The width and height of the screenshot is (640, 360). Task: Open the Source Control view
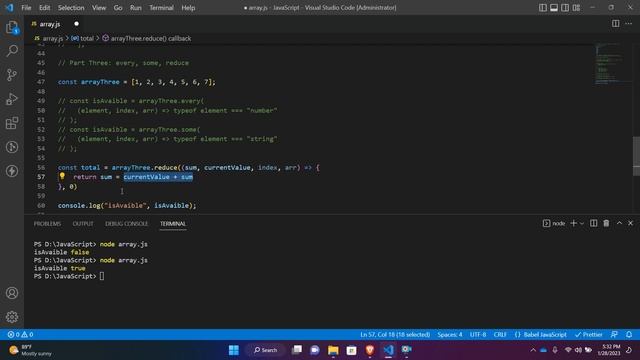12,75
